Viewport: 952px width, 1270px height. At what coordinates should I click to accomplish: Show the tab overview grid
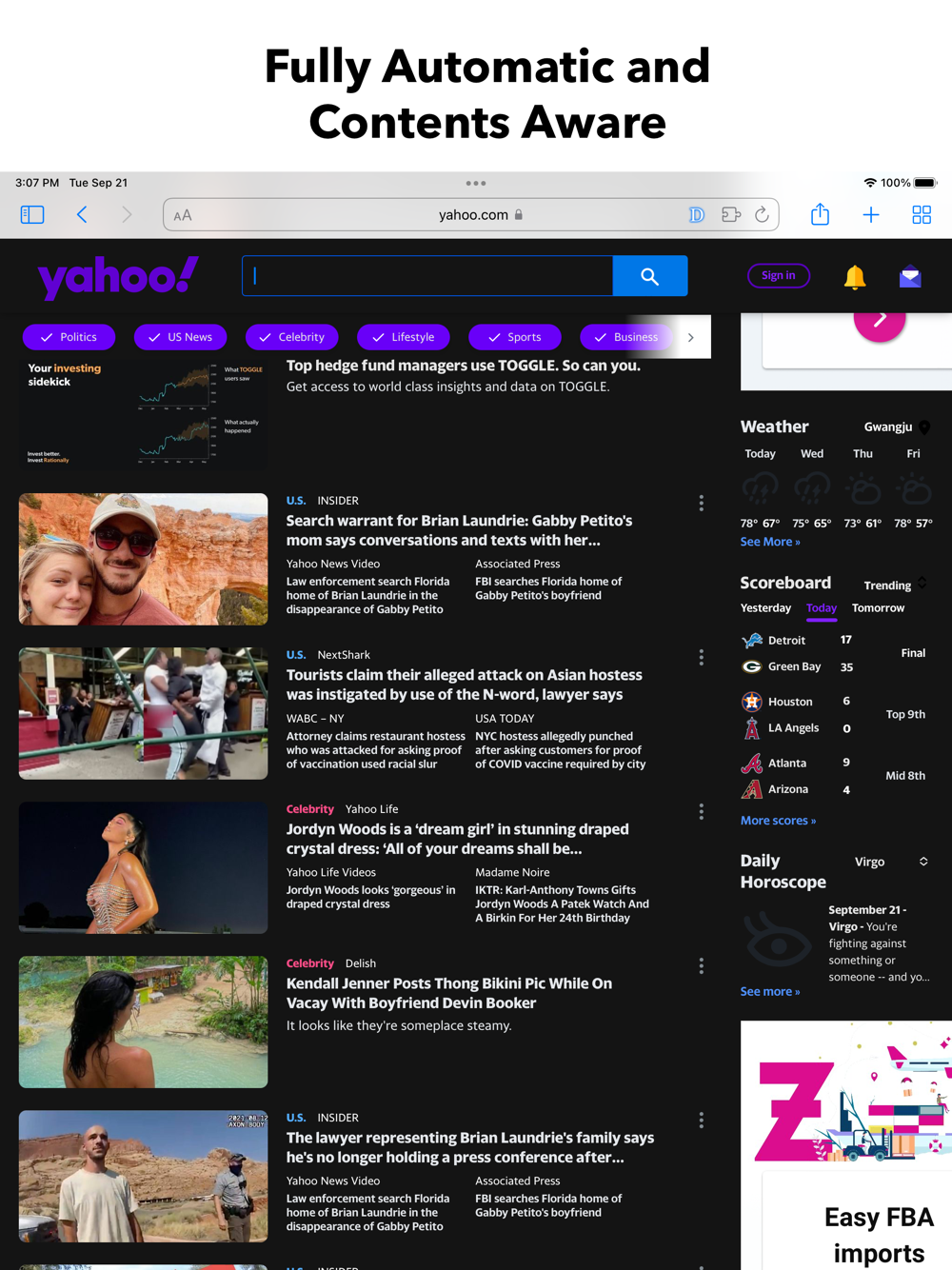922,215
